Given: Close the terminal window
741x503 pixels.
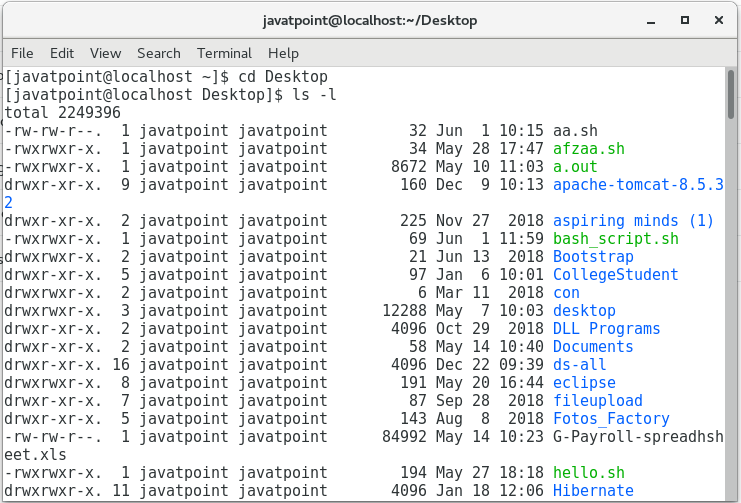Looking at the screenshot, I should click(x=716, y=19).
